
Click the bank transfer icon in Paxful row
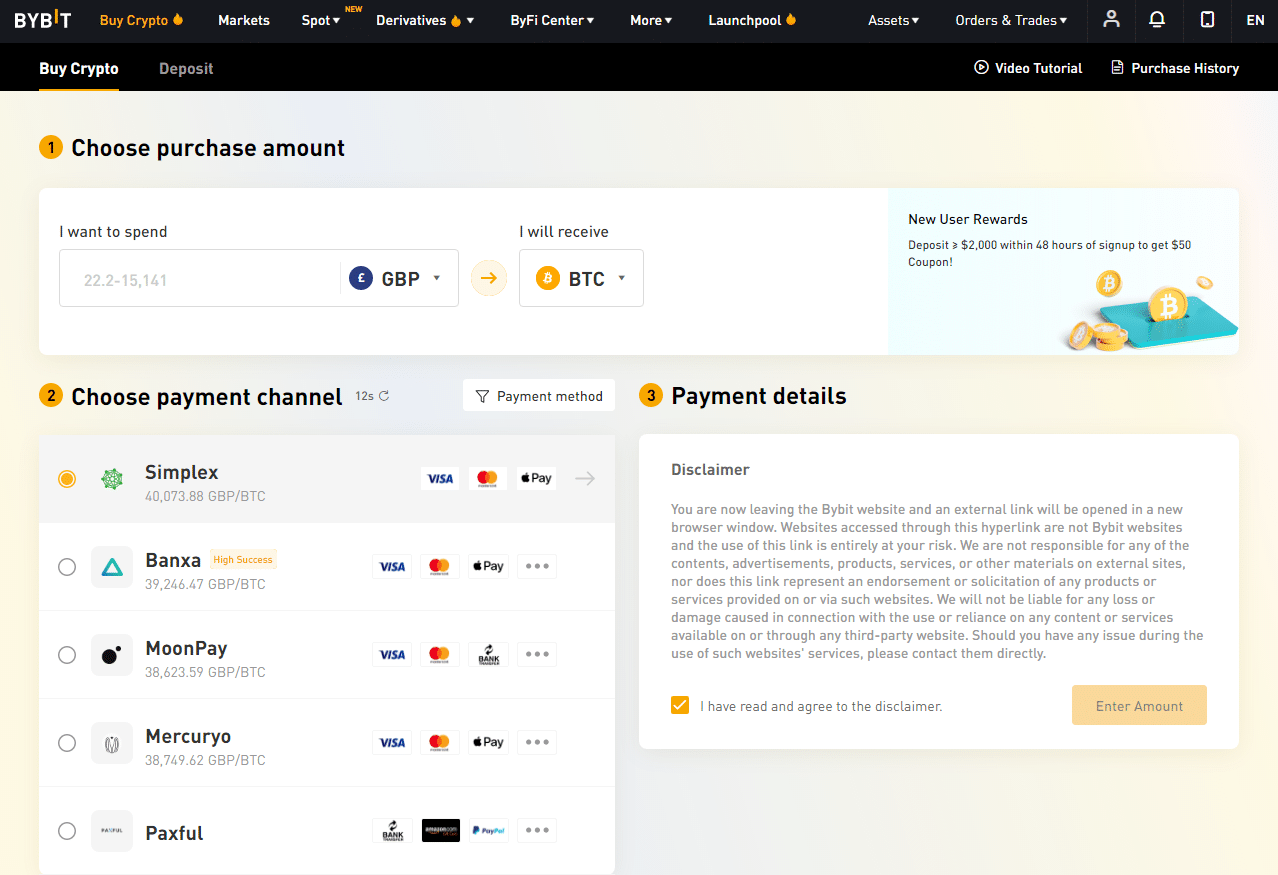(392, 831)
